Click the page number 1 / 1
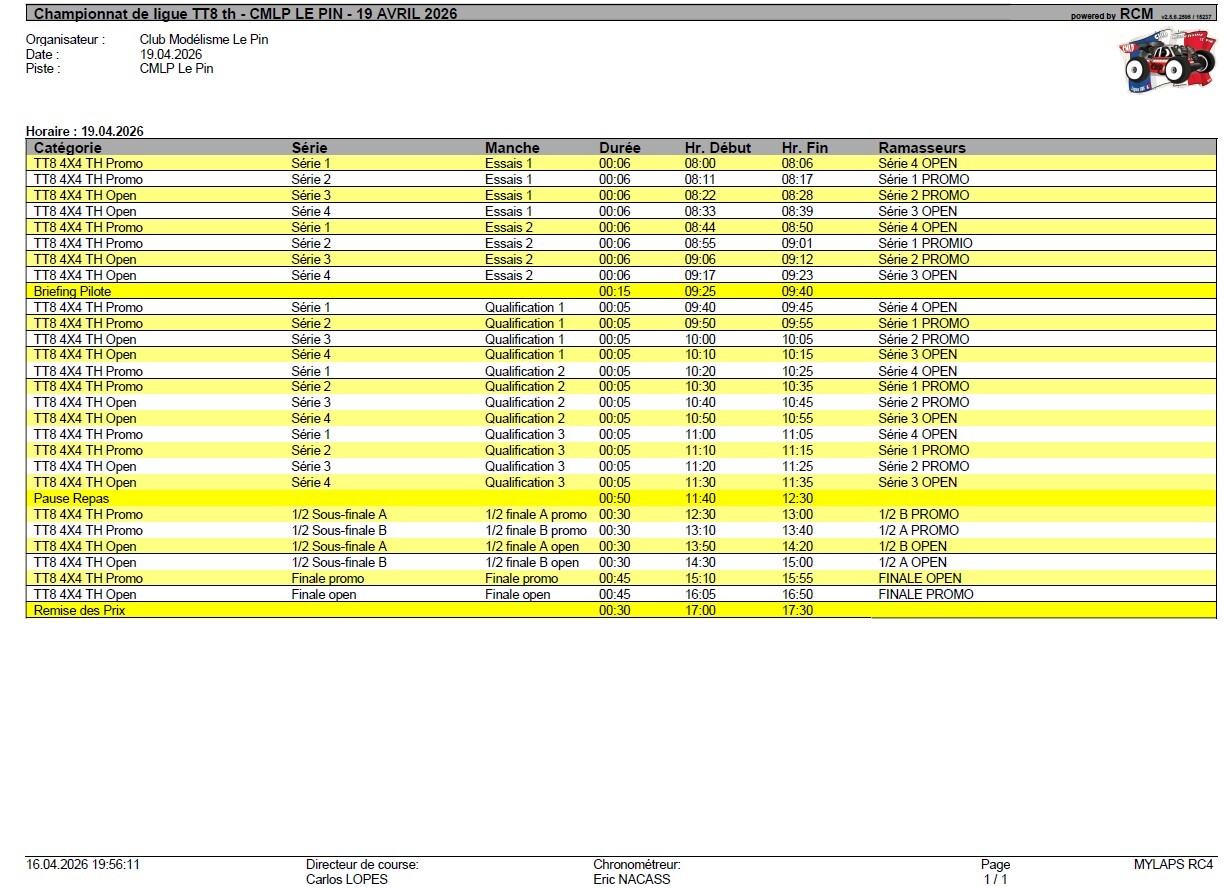The width and height of the screenshot is (1227, 888). (996, 880)
